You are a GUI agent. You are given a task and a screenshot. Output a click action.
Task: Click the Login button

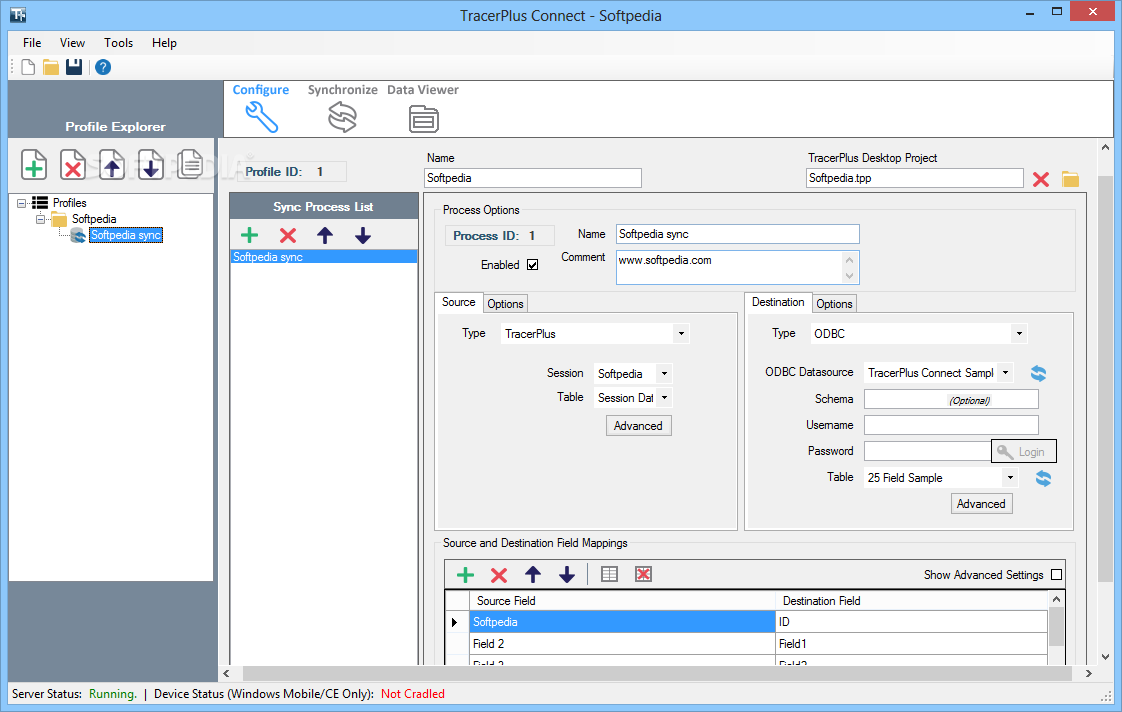(1024, 452)
